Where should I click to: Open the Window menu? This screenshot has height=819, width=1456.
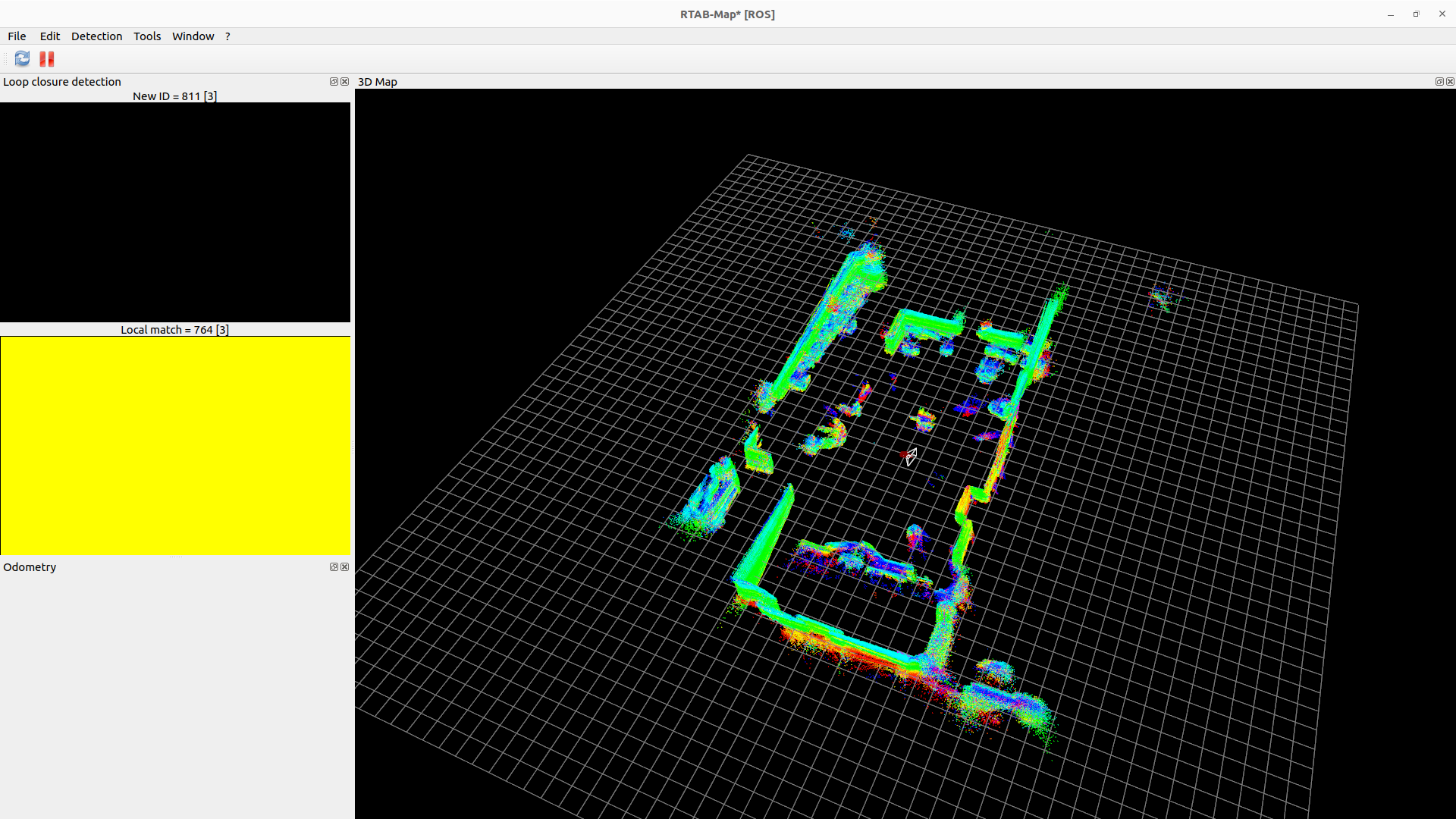[x=193, y=36]
